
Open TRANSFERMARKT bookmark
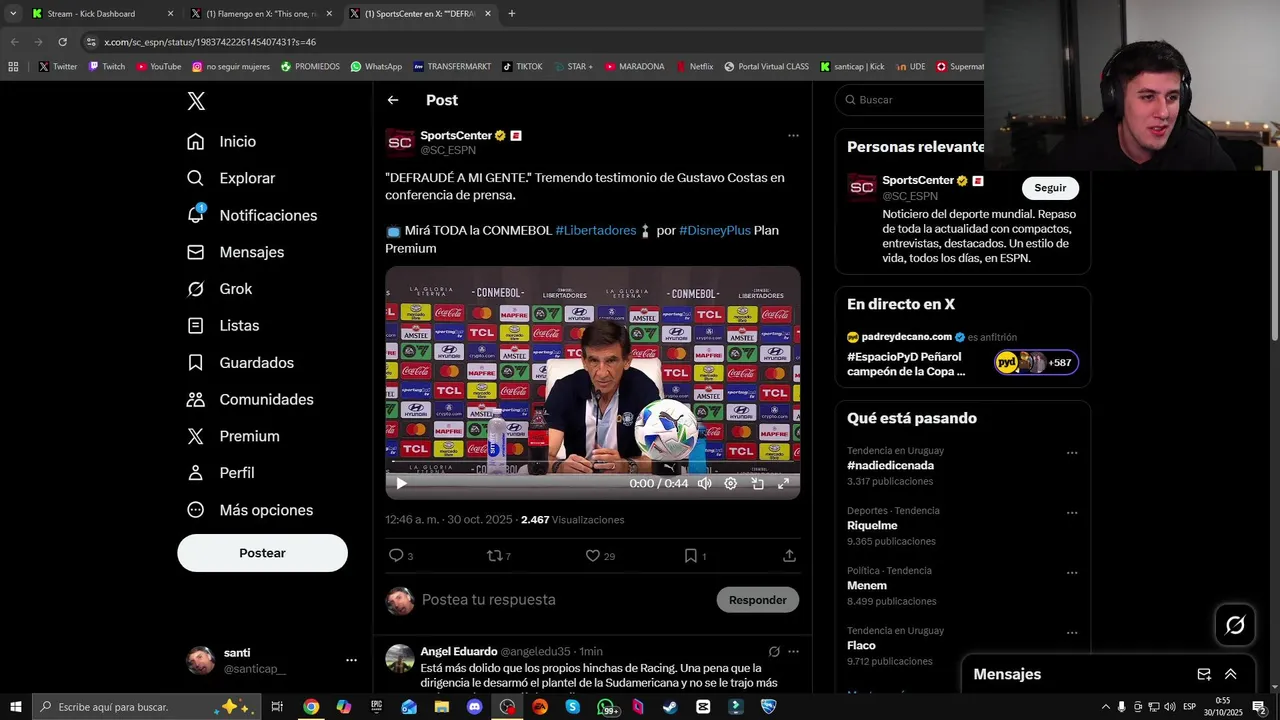click(452, 67)
